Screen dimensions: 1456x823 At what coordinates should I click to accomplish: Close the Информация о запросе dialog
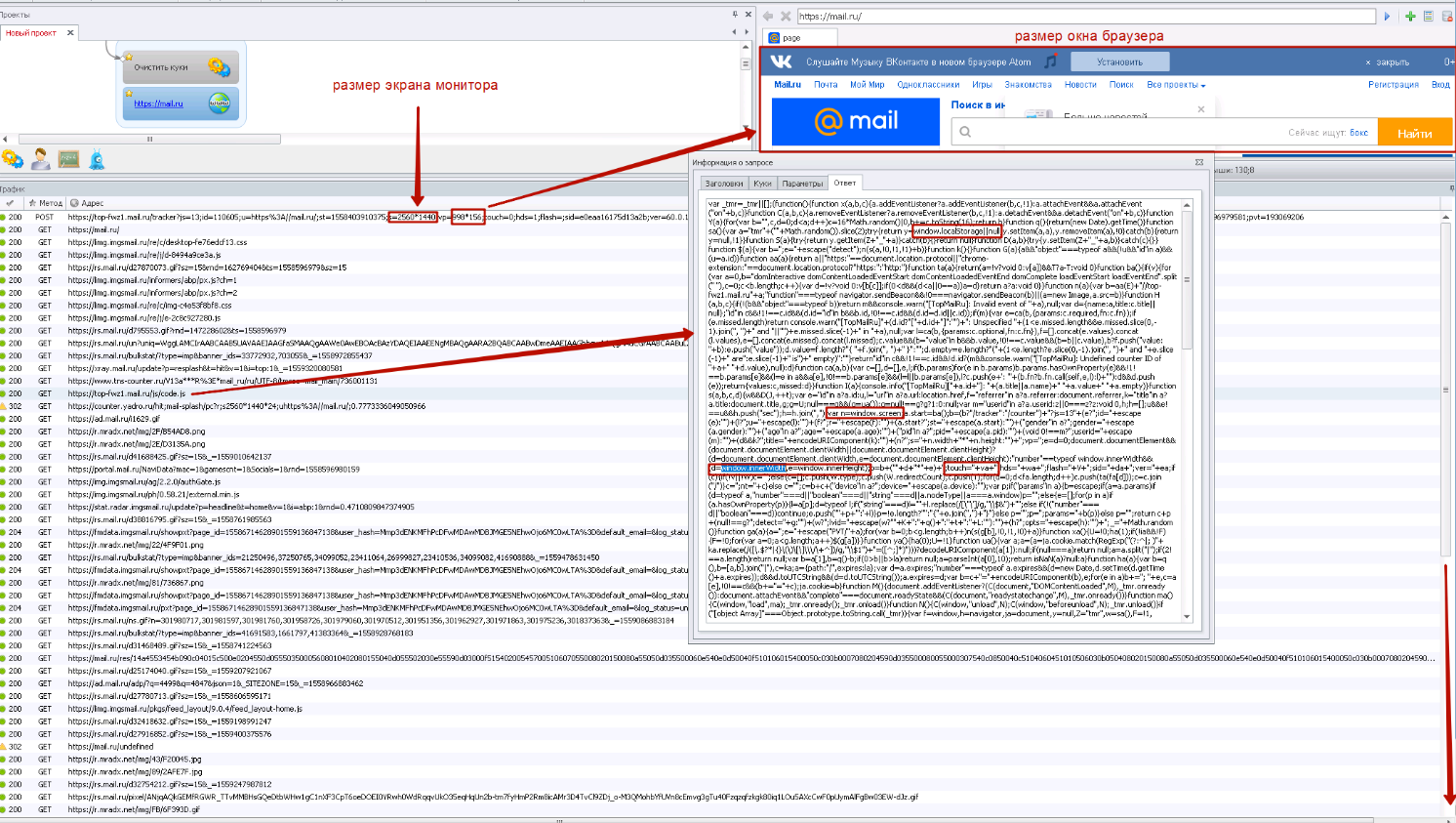pos(1199,162)
